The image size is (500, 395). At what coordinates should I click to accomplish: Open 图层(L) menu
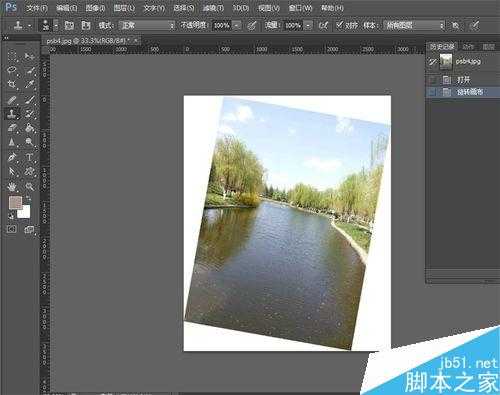point(124,8)
